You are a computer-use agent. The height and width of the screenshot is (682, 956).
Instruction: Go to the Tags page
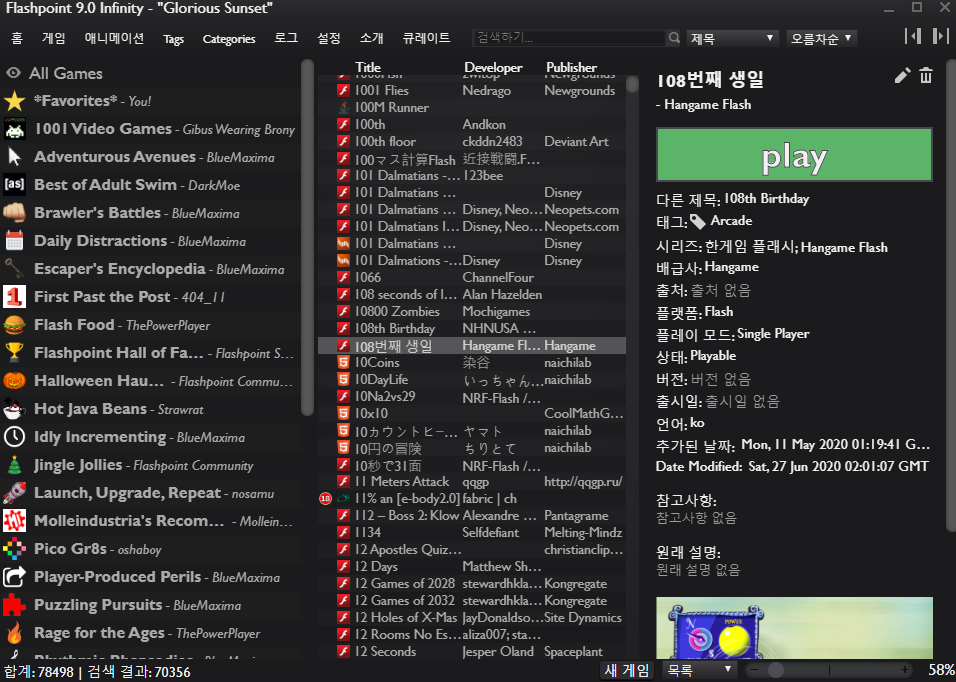tap(173, 39)
